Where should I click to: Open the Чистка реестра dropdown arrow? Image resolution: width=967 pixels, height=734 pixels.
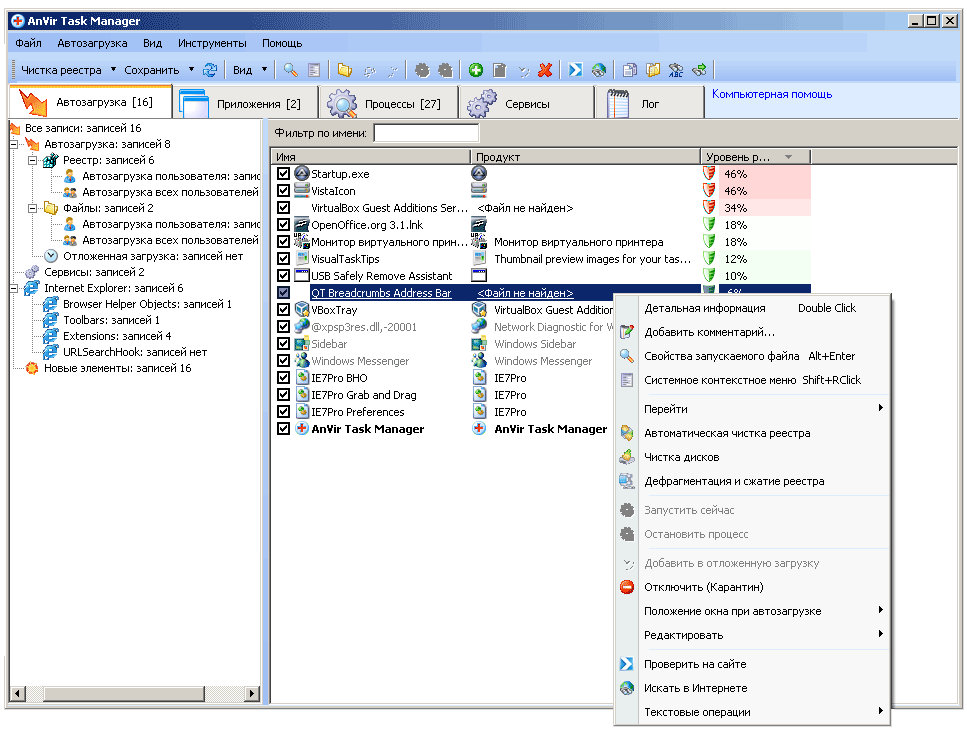click(x=113, y=70)
